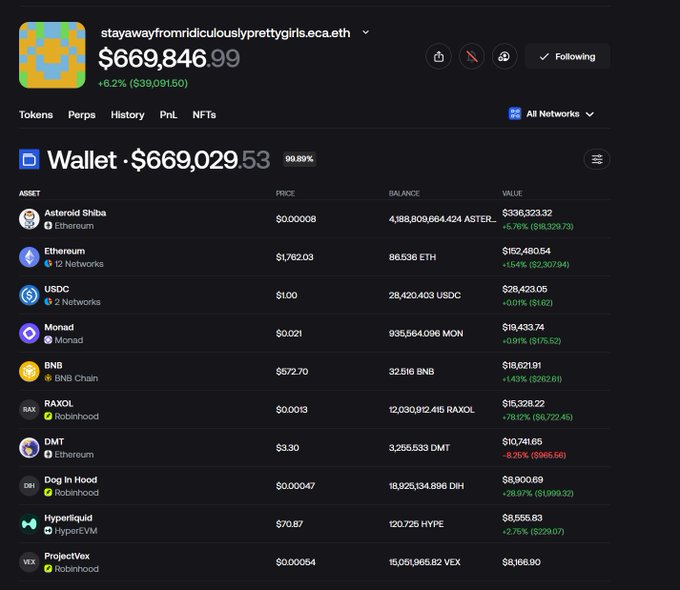Viewport: 680px width, 590px height.
Task: Click the 86.536 ETH balance
Action: point(412,257)
